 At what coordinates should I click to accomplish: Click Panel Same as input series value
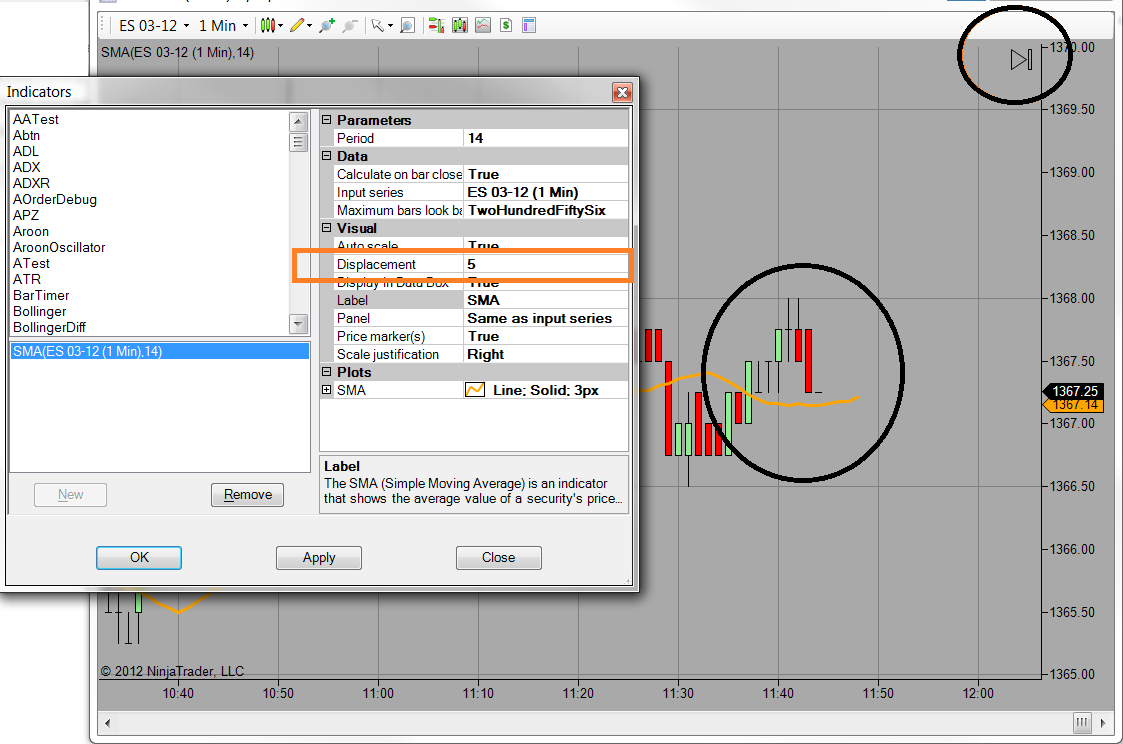coord(546,318)
